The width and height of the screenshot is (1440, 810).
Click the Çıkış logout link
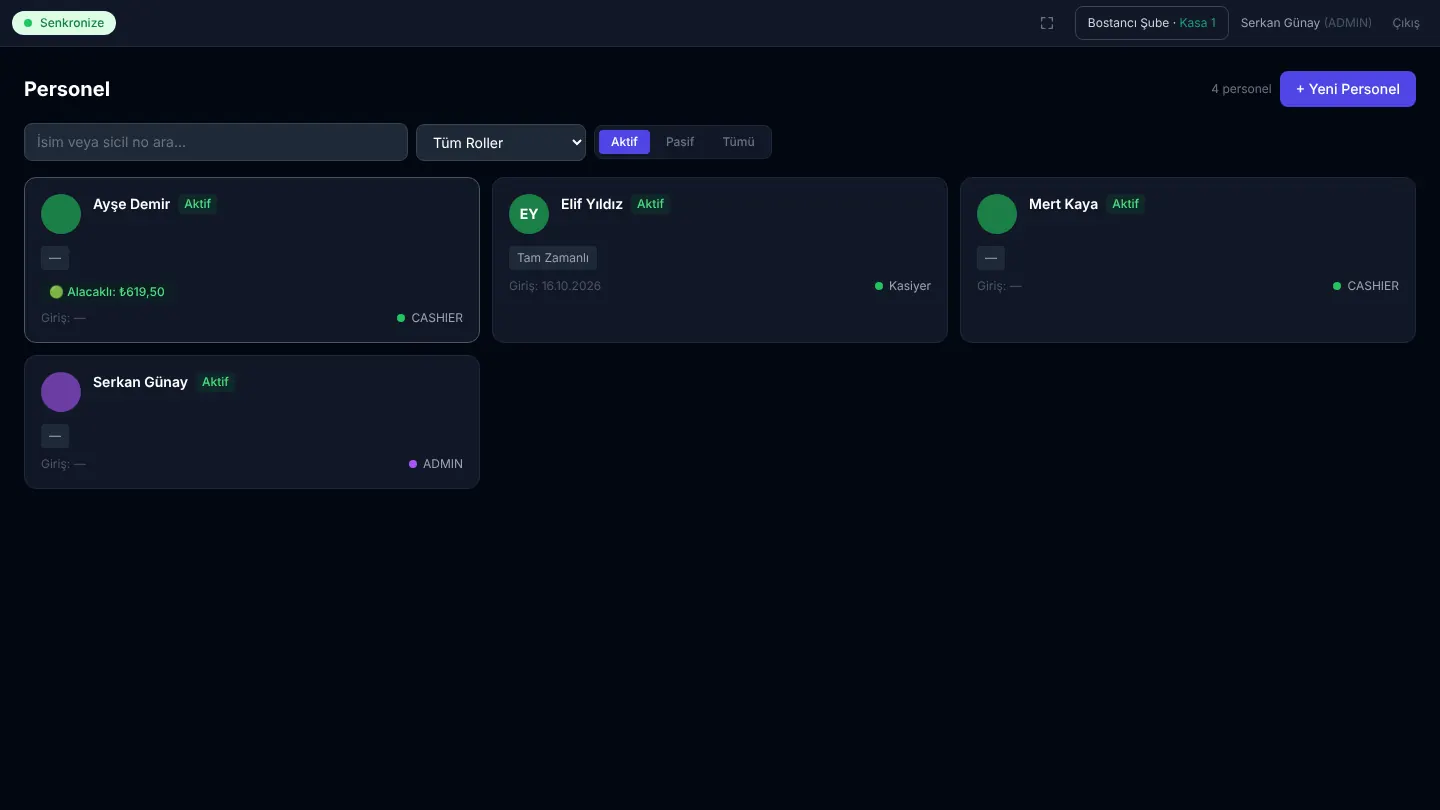(1406, 23)
